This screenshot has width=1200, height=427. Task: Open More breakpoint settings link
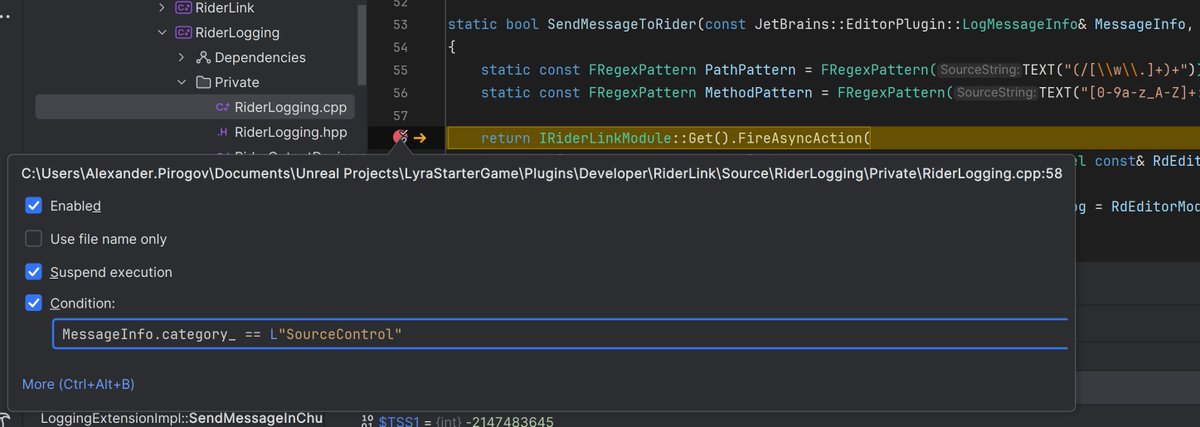pyautogui.click(x=78, y=384)
